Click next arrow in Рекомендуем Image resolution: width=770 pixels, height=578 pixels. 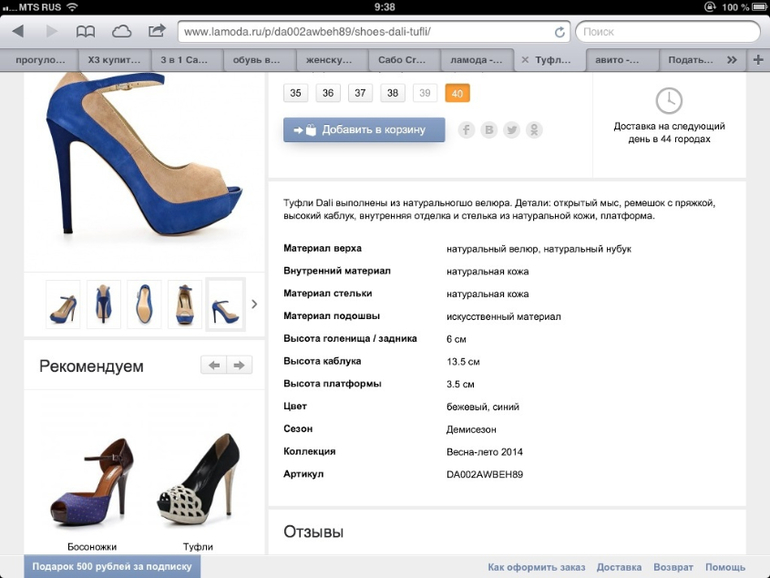pyautogui.click(x=240, y=365)
